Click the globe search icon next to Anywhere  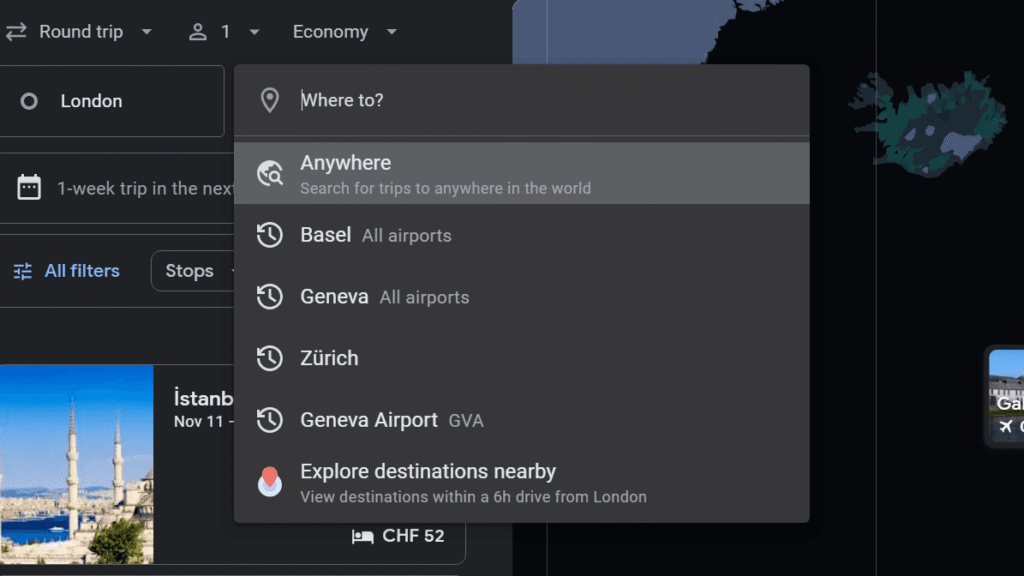tap(270, 173)
